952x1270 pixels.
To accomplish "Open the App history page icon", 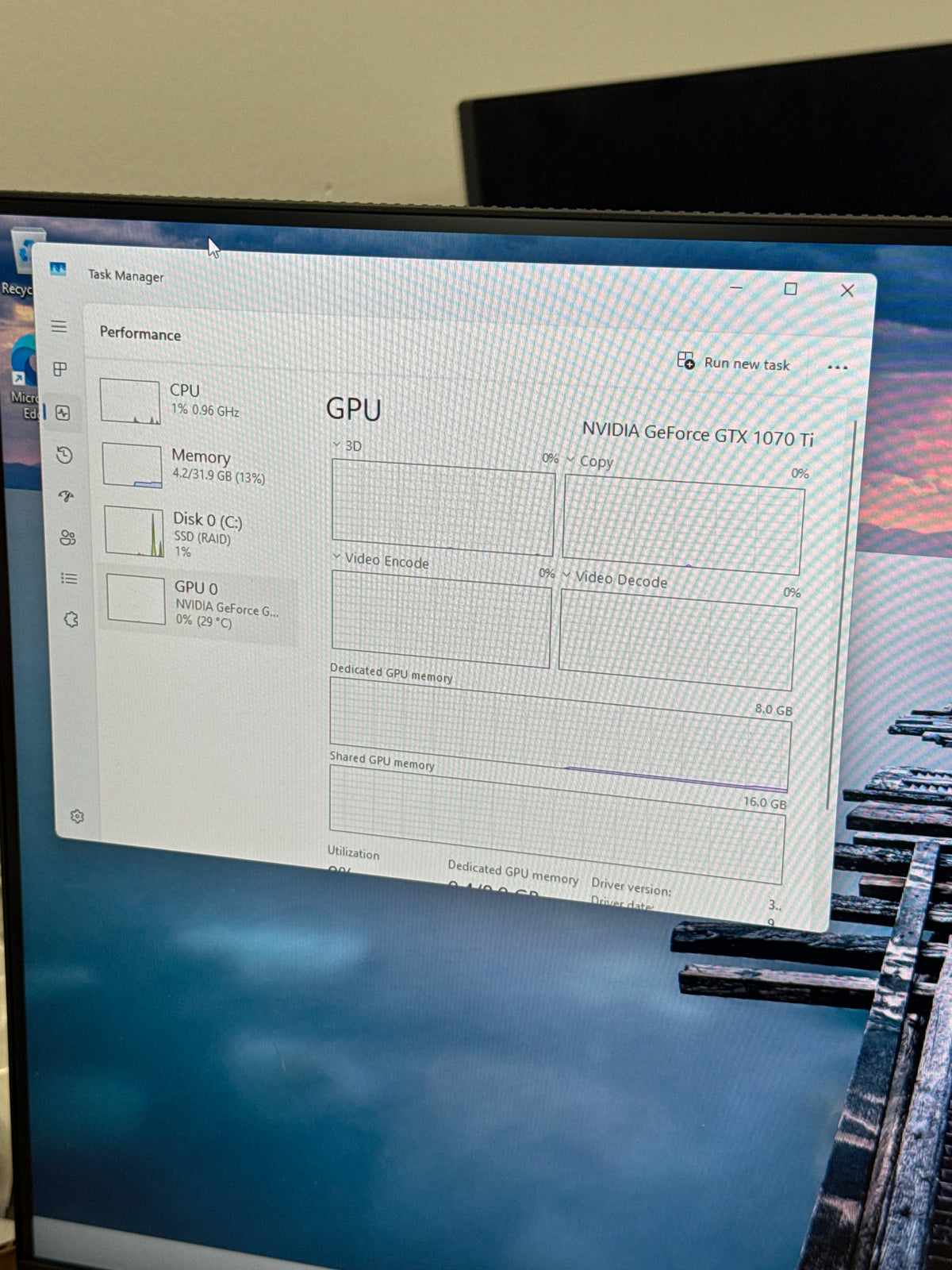I will coord(65,455).
